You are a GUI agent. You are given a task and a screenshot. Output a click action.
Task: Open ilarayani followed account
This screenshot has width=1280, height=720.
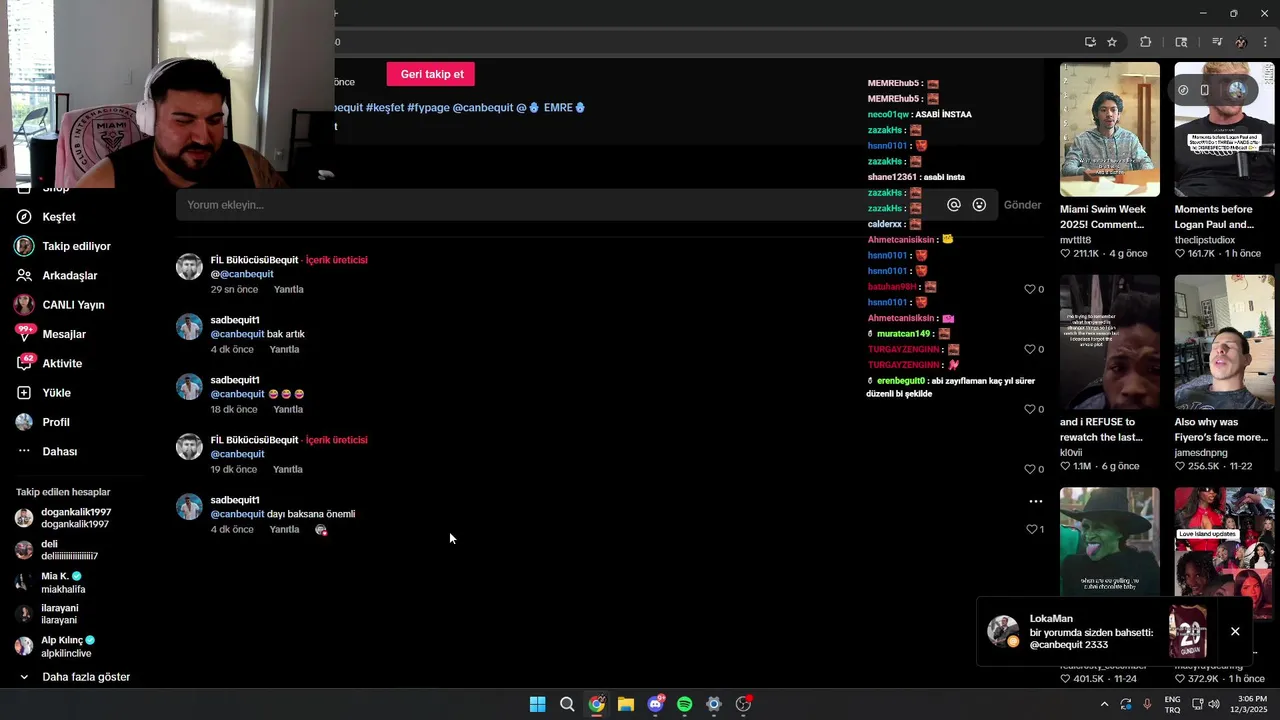pyautogui.click(x=59, y=614)
